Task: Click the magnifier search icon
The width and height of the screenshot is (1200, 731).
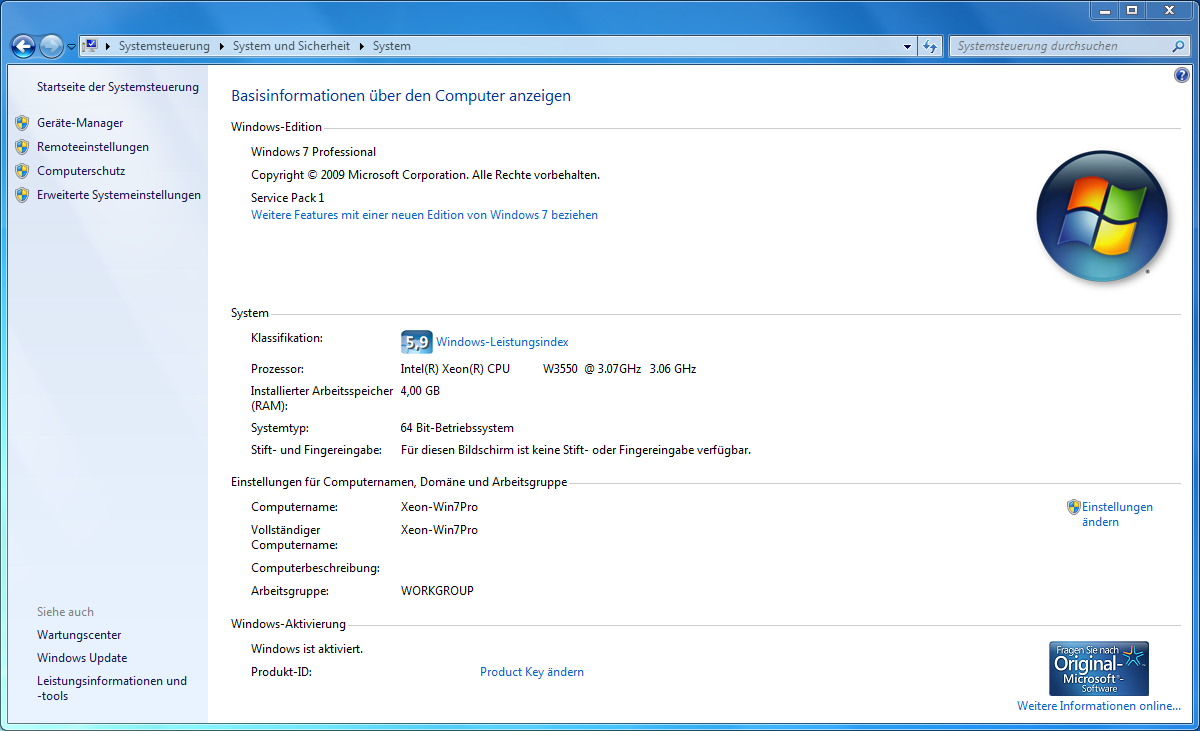Action: click(1178, 46)
